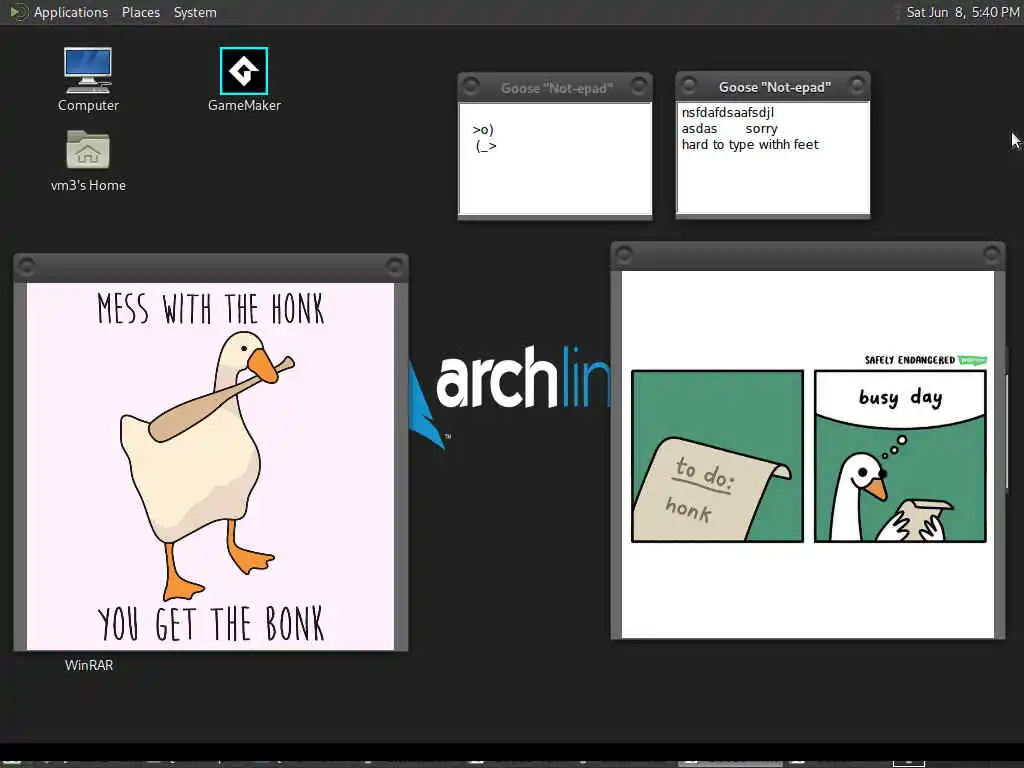Click the 'Mess with the honk' goose meme image

pos(210,466)
